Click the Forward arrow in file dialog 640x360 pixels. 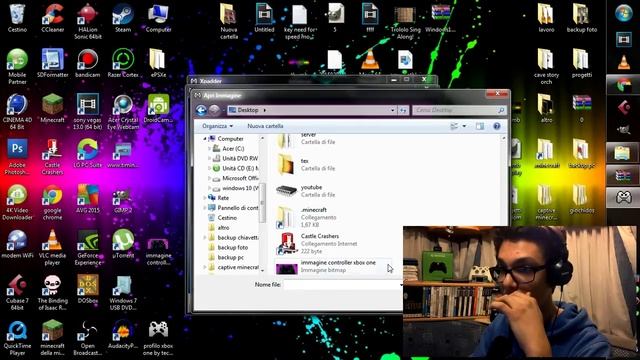(x=214, y=110)
